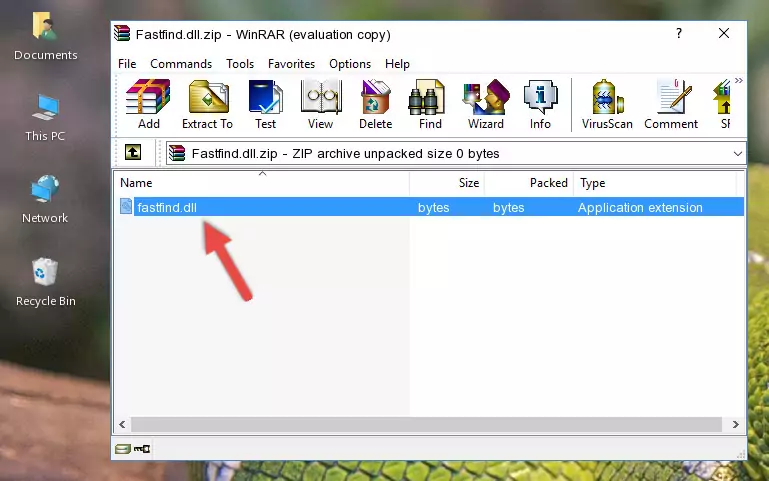Image resolution: width=769 pixels, height=481 pixels.
Task: Click the horizontal scrollbar left arrow
Action: pyautogui.click(x=123, y=425)
